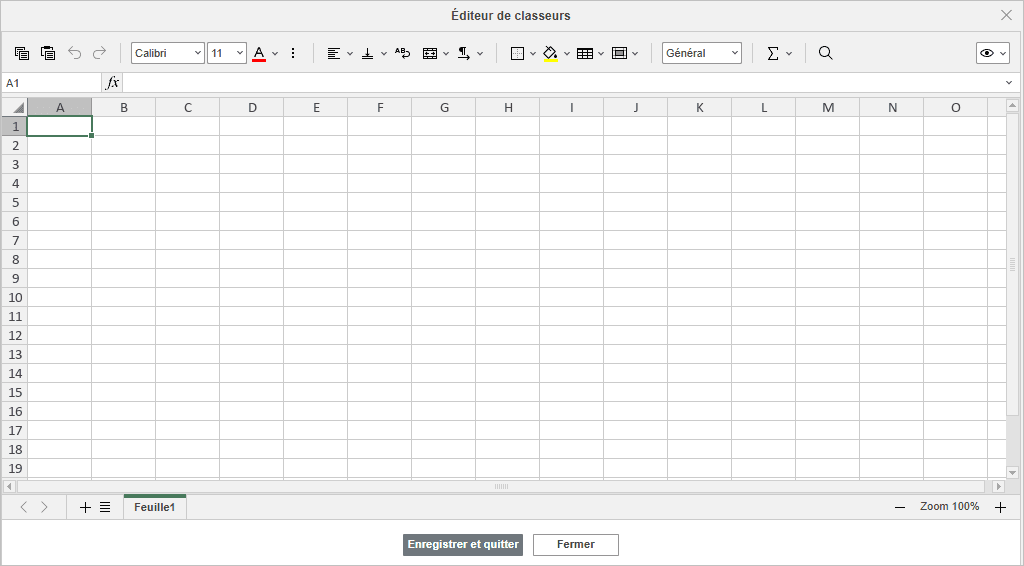
Task: Click the Fermer button
Action: (575, 544)
